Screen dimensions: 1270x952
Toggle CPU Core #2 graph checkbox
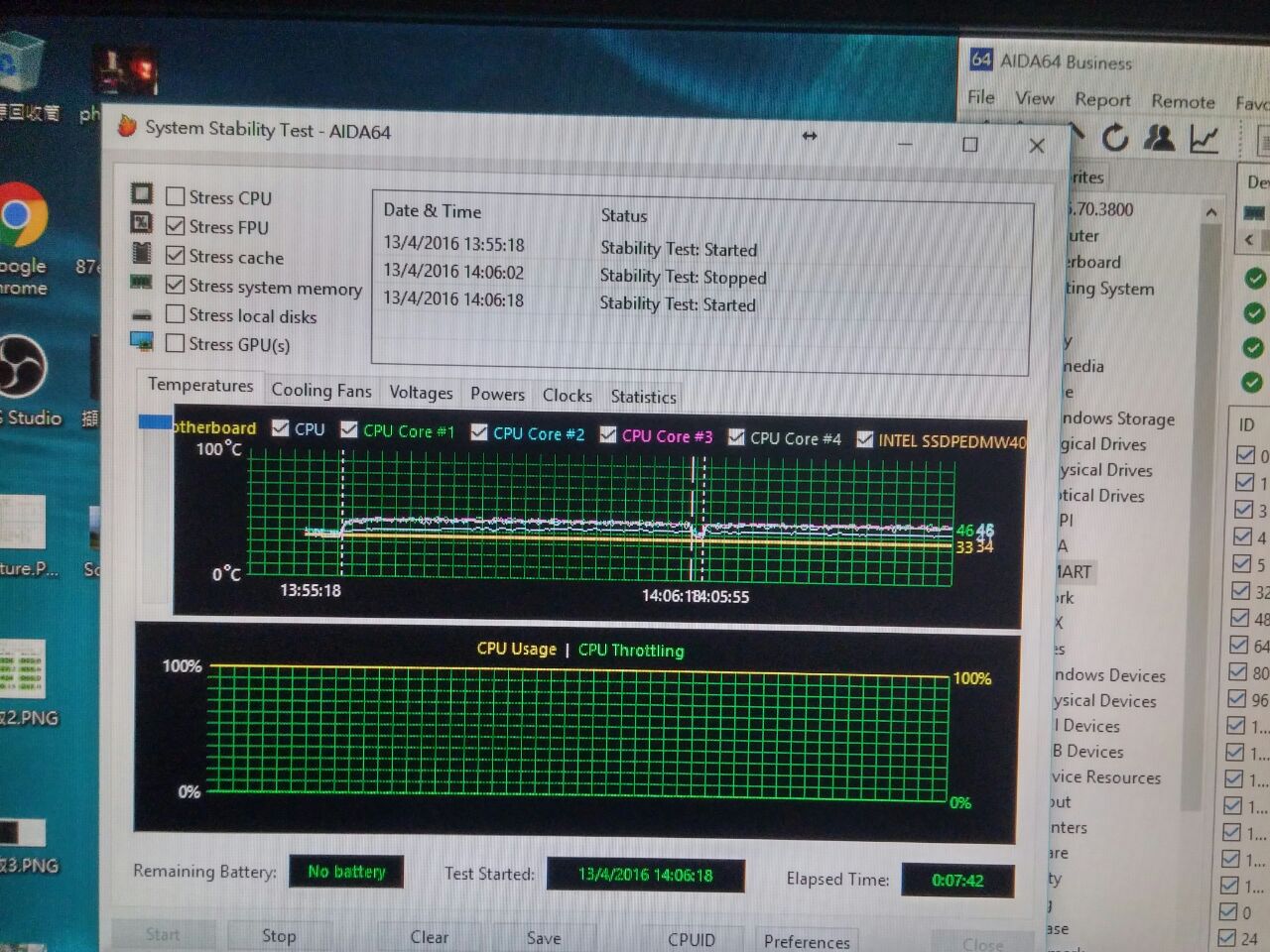point(479,431)
